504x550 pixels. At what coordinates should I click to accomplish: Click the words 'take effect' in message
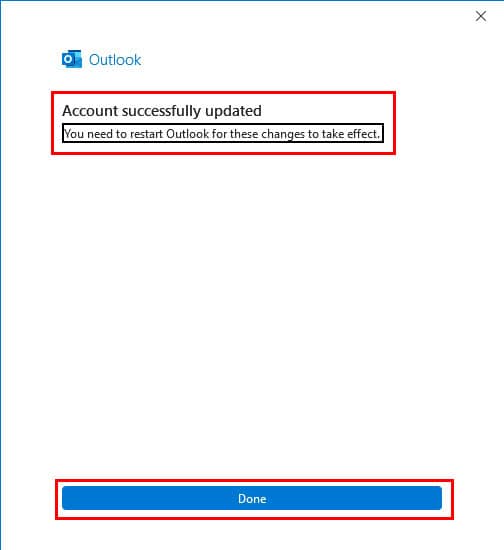[351, 134]
